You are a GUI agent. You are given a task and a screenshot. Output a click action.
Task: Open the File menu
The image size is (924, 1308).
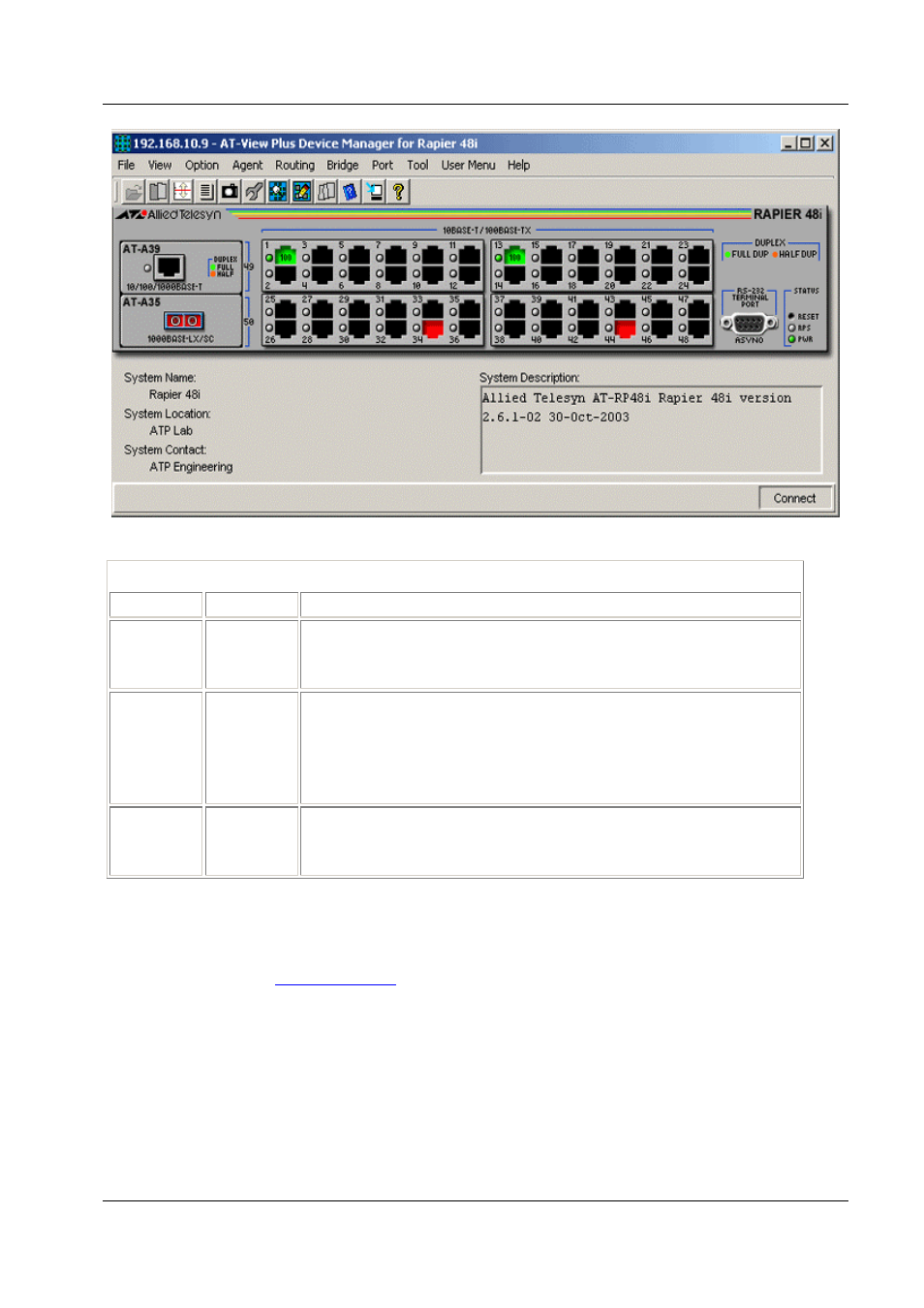[126, 166]
